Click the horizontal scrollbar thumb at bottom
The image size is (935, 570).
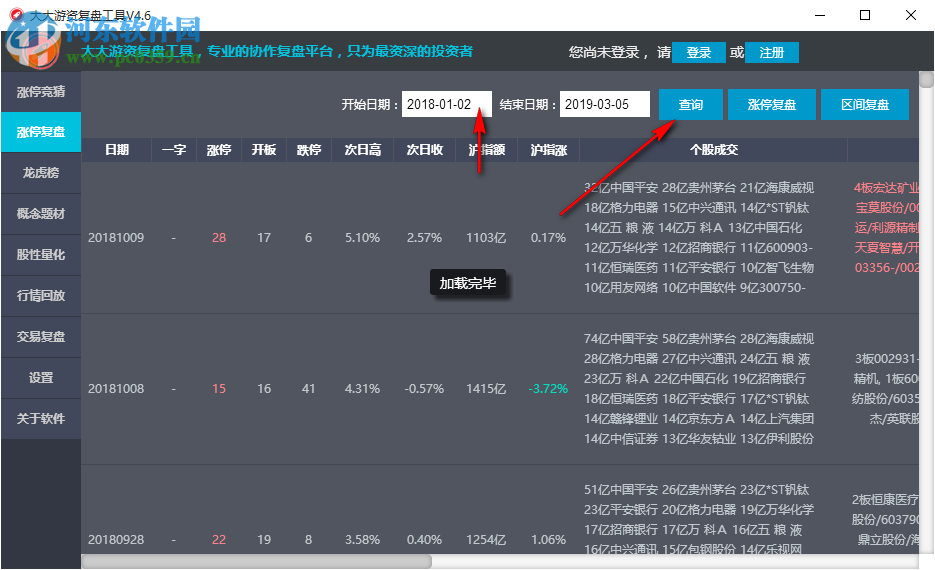256,561
